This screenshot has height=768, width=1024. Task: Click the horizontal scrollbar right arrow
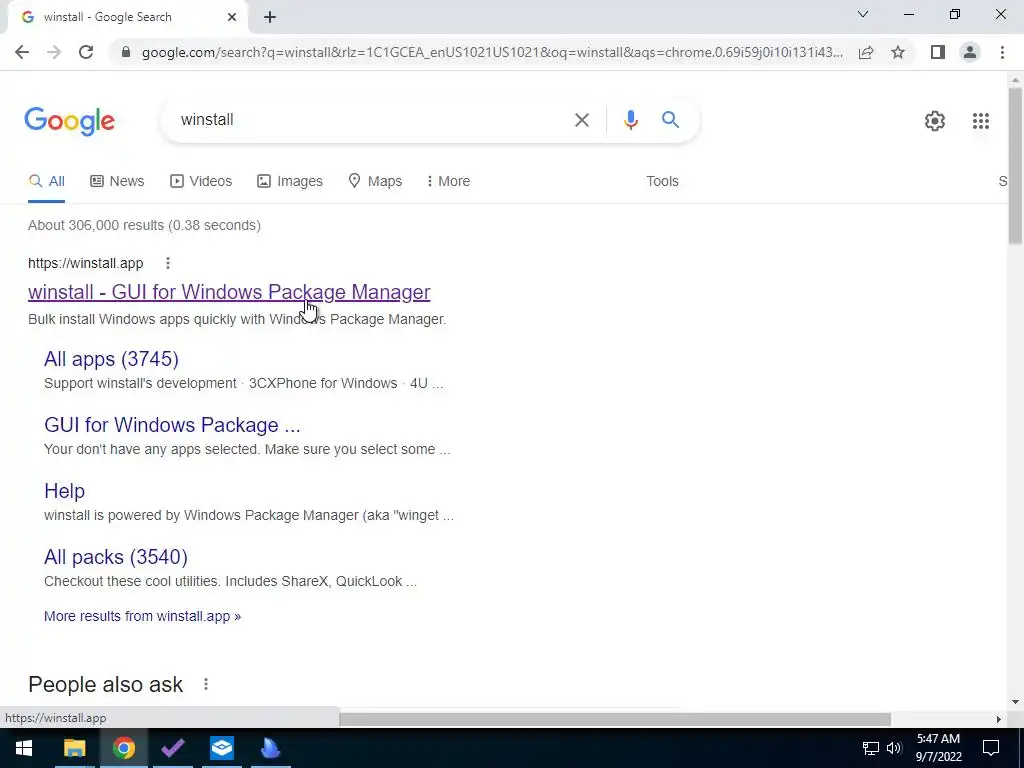(998, 719)
